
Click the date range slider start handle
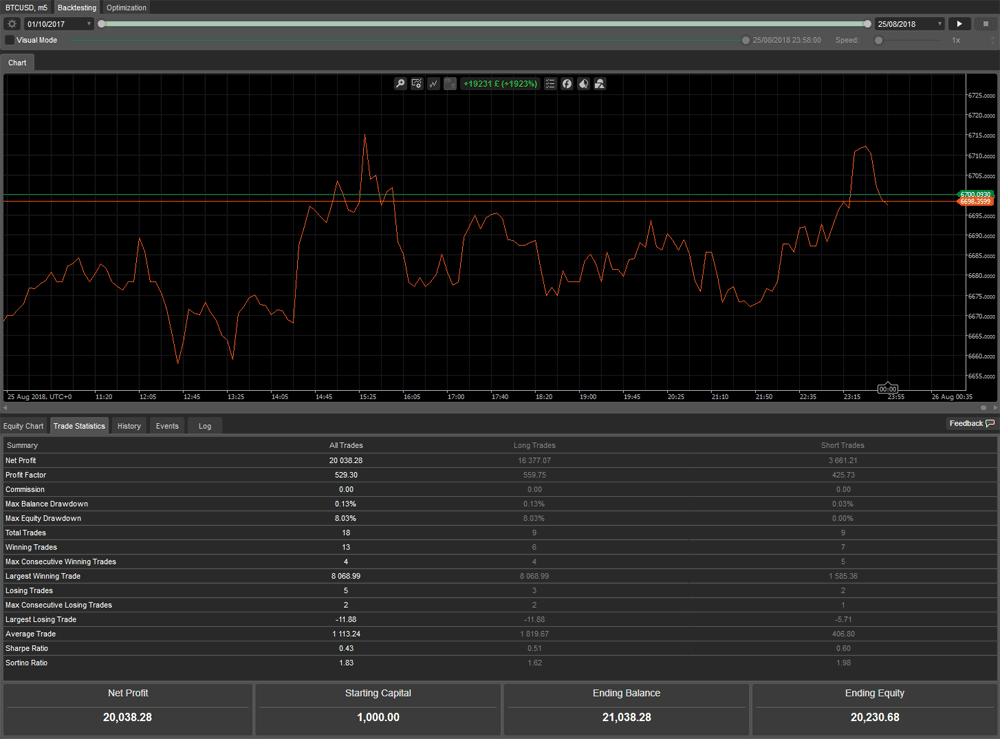click(101, 24)
